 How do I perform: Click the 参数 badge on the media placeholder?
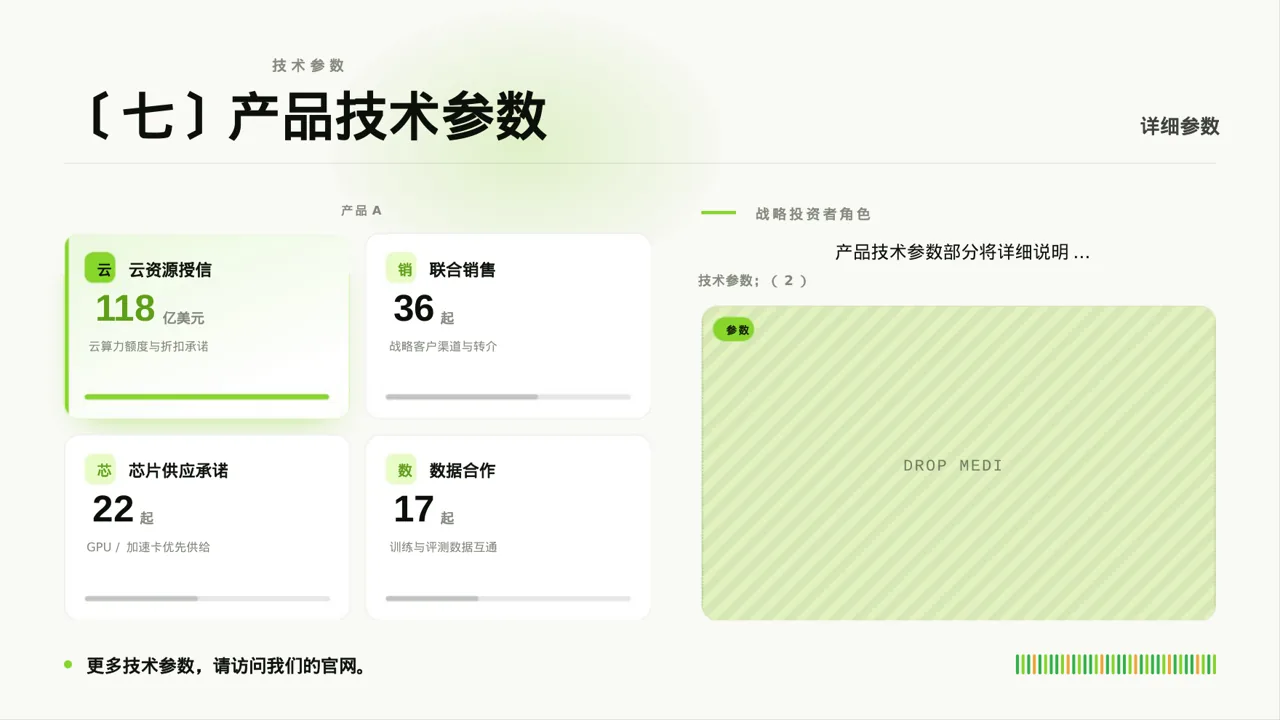tap(734, 330)
